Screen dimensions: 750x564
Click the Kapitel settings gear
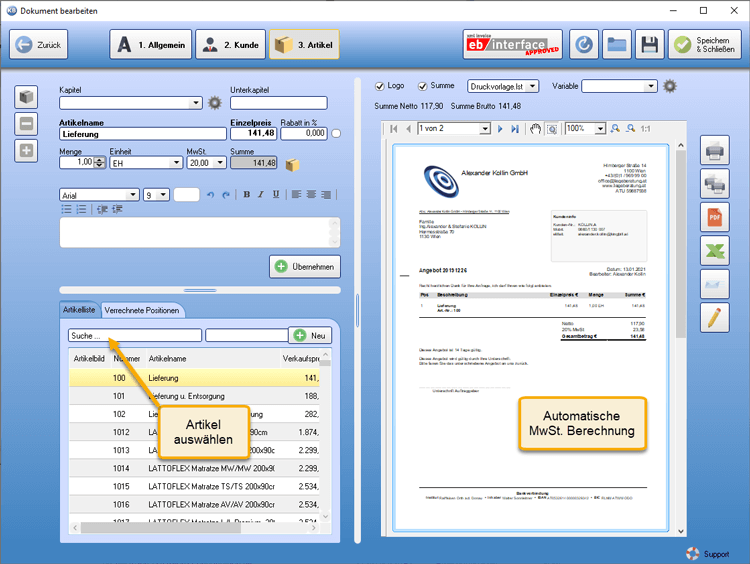pos(215,103)
